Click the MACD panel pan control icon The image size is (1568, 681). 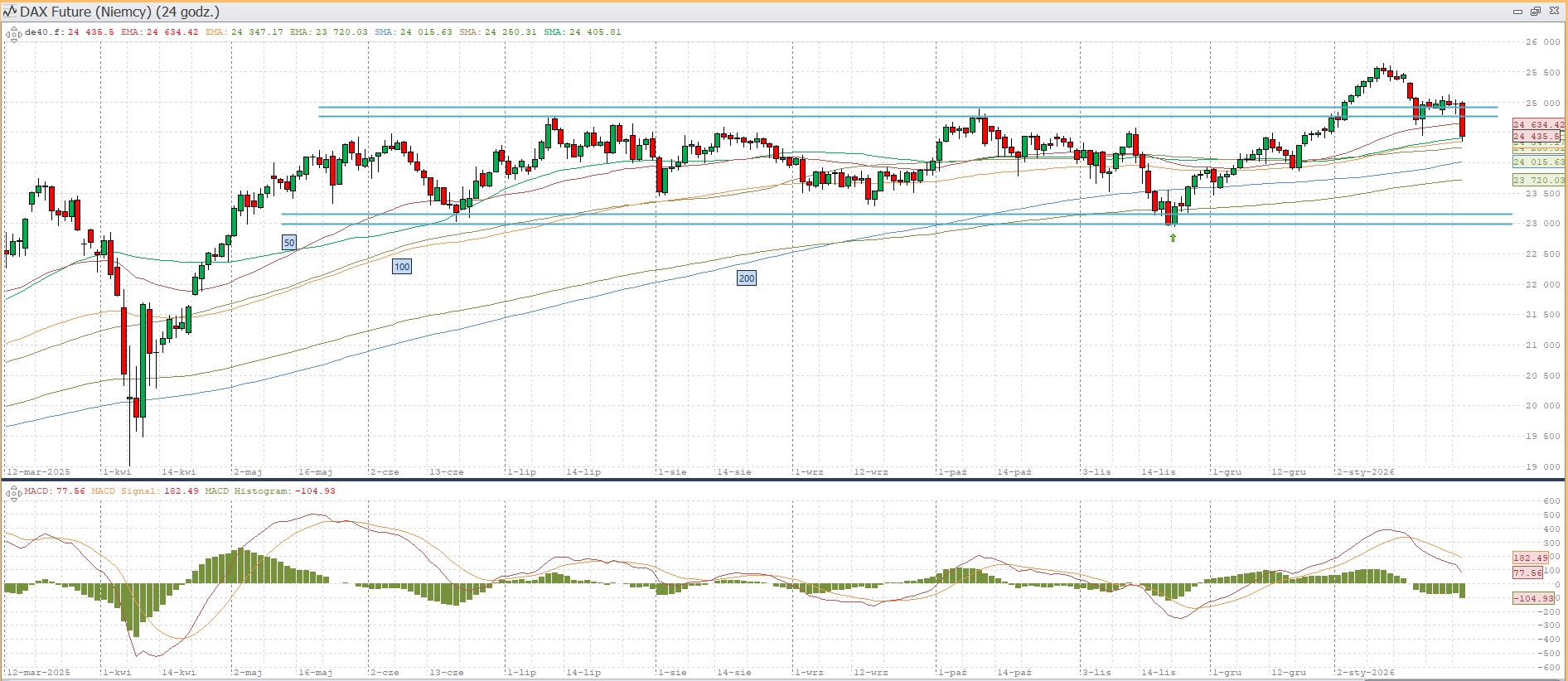point(13,493)
